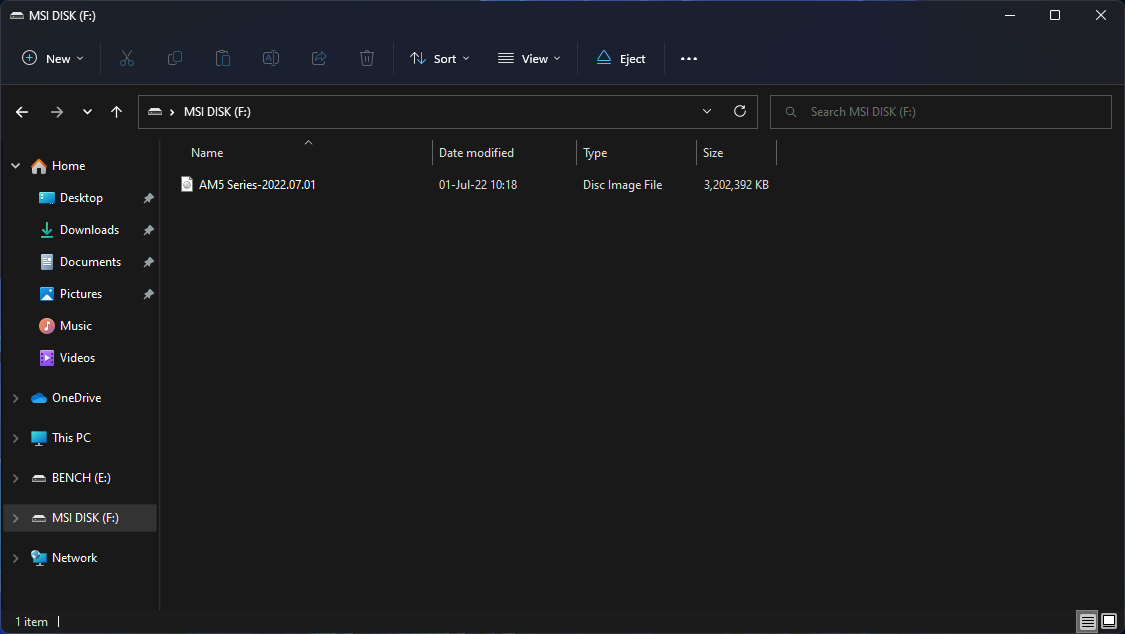Screen dimensions: 1125x634
Task: Select the AM5 Series-2022.07.01 file name
Action: pyautogui.click(x=257, y=184)
